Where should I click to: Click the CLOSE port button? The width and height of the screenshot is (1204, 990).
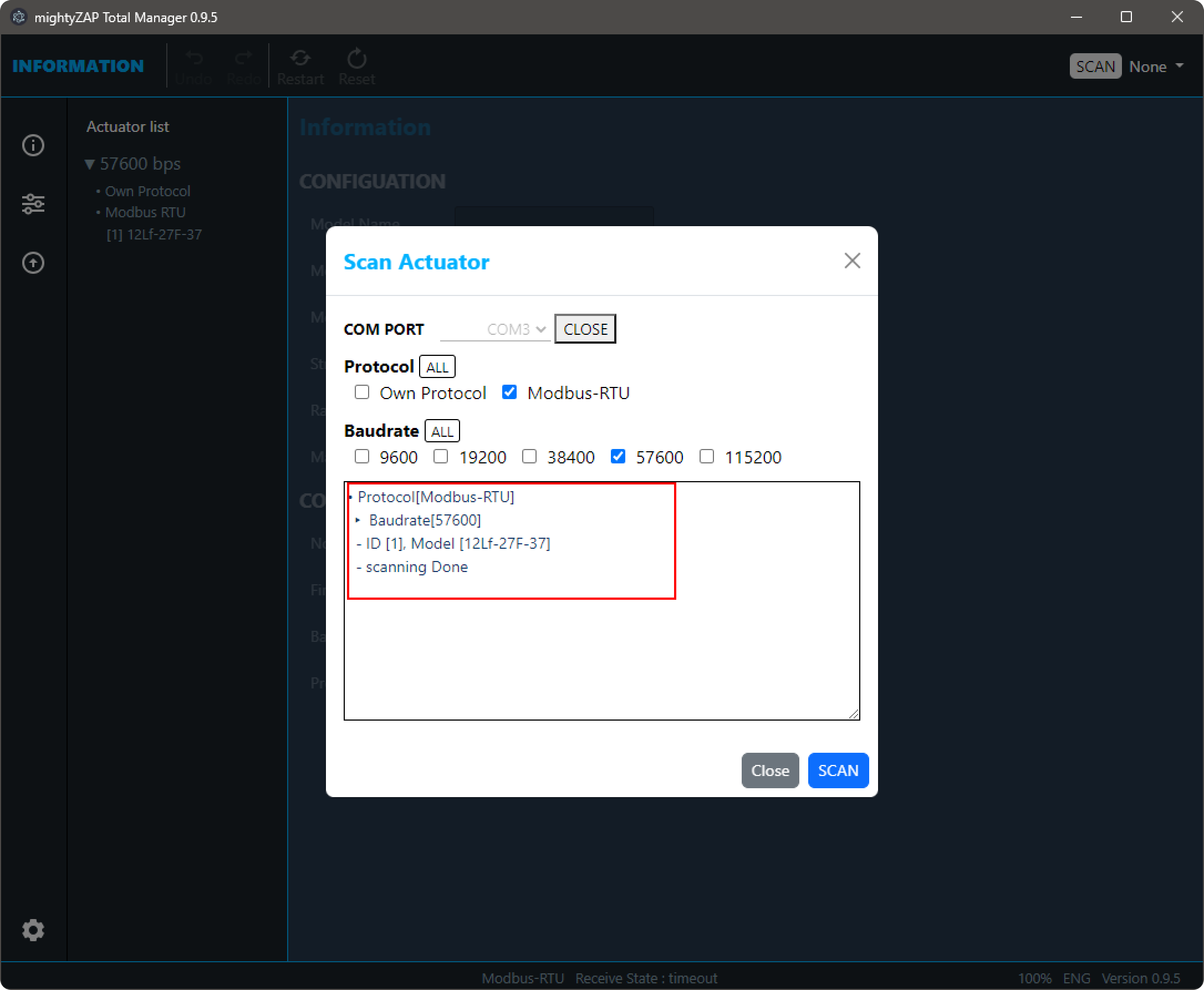click(x=585, y=329)
